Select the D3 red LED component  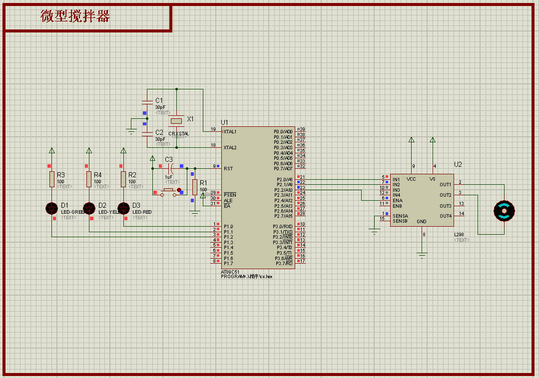(123, 208)
